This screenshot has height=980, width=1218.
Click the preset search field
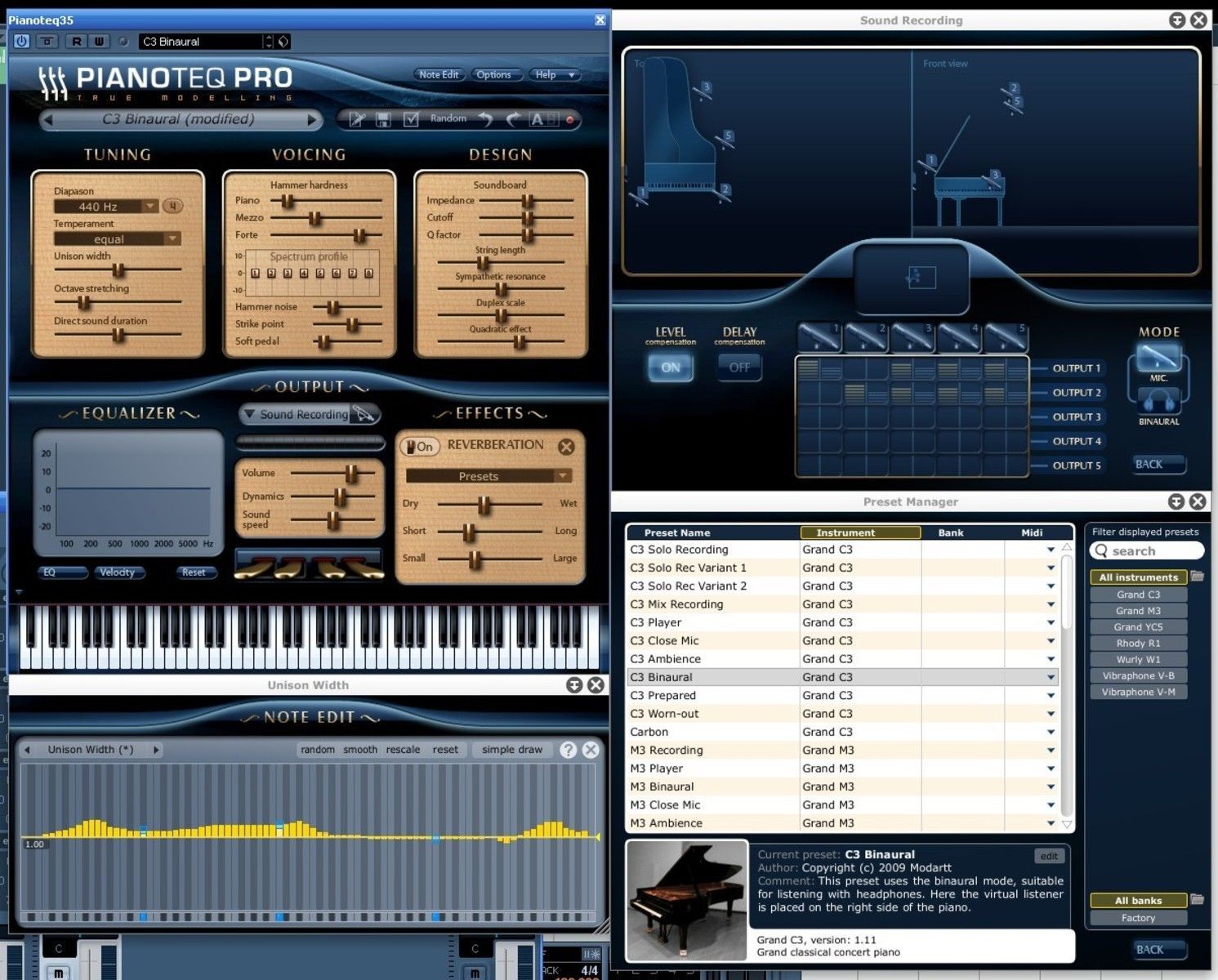click(1146, 550)
